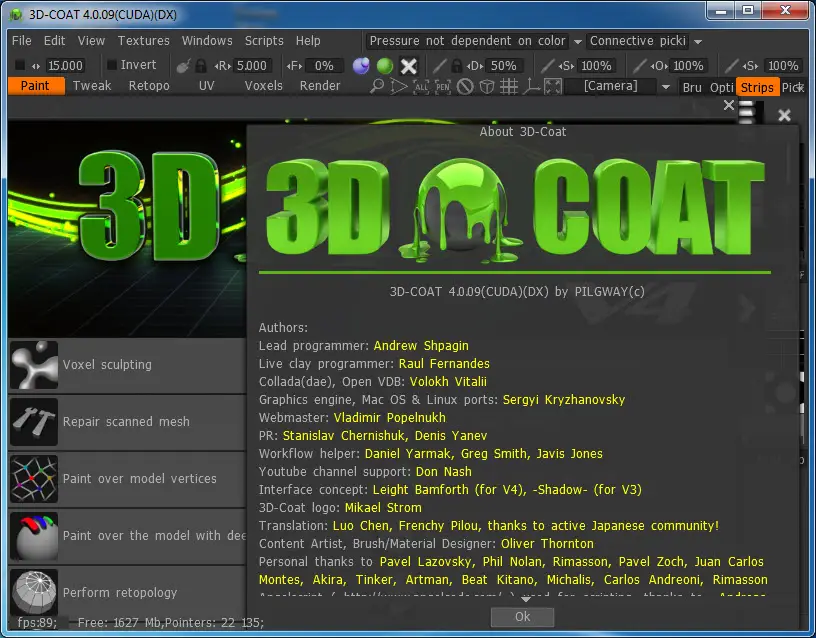Click the painted sphere icon for deep painting
The height and width of the screenshot is (638, 816).
[34, 536]
